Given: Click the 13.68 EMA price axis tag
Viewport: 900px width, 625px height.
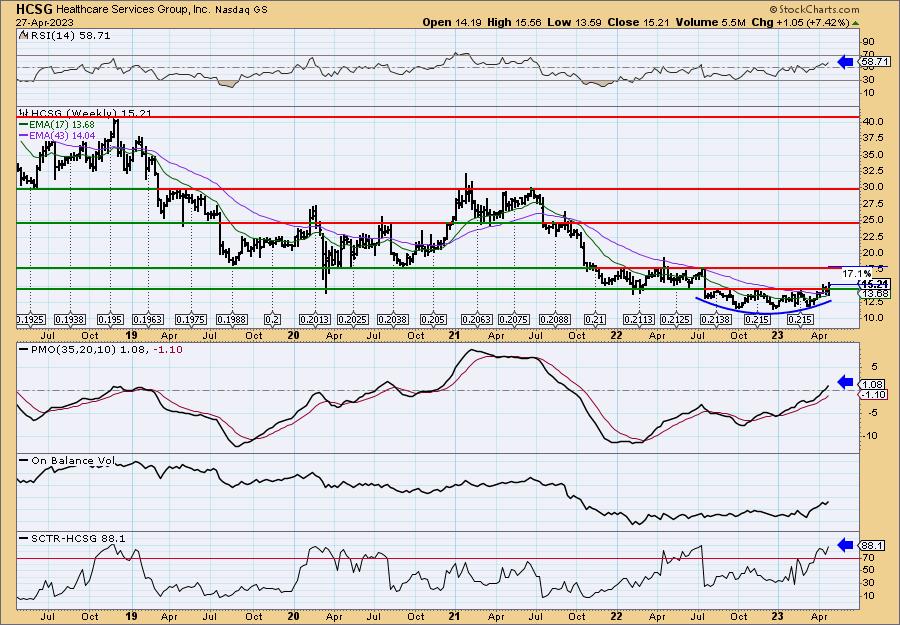Looking at the screenshot, I should [875, 294].
